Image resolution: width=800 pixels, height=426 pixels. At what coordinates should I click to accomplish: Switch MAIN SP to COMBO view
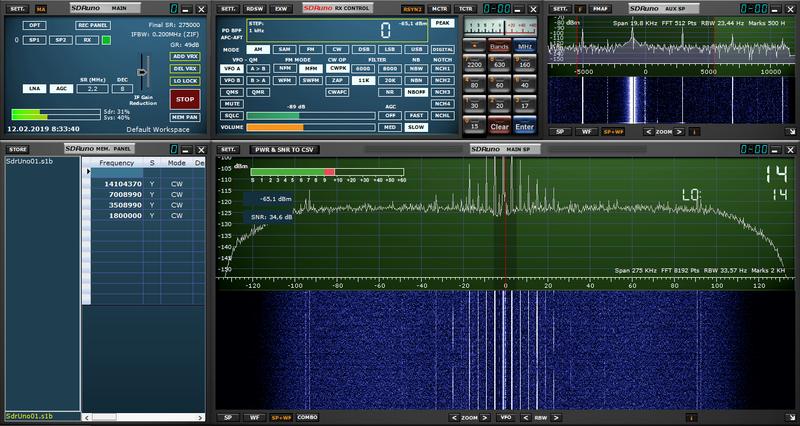point(307,417)
